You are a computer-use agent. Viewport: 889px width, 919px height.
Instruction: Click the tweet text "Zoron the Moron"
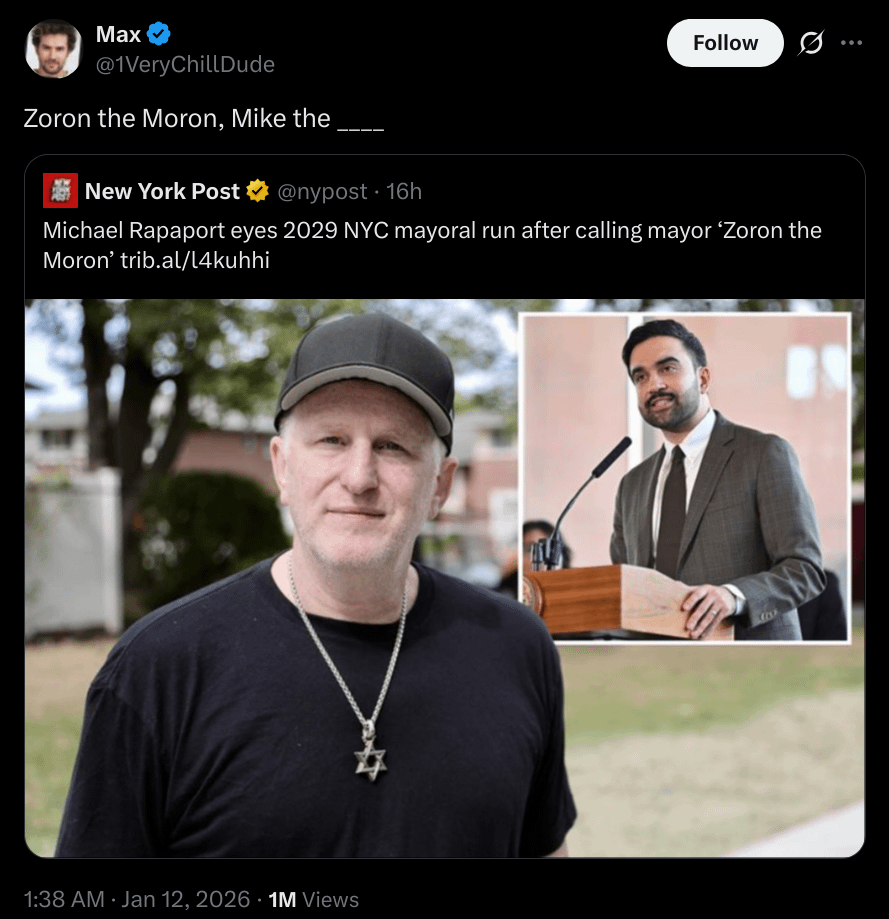point(120,118)
